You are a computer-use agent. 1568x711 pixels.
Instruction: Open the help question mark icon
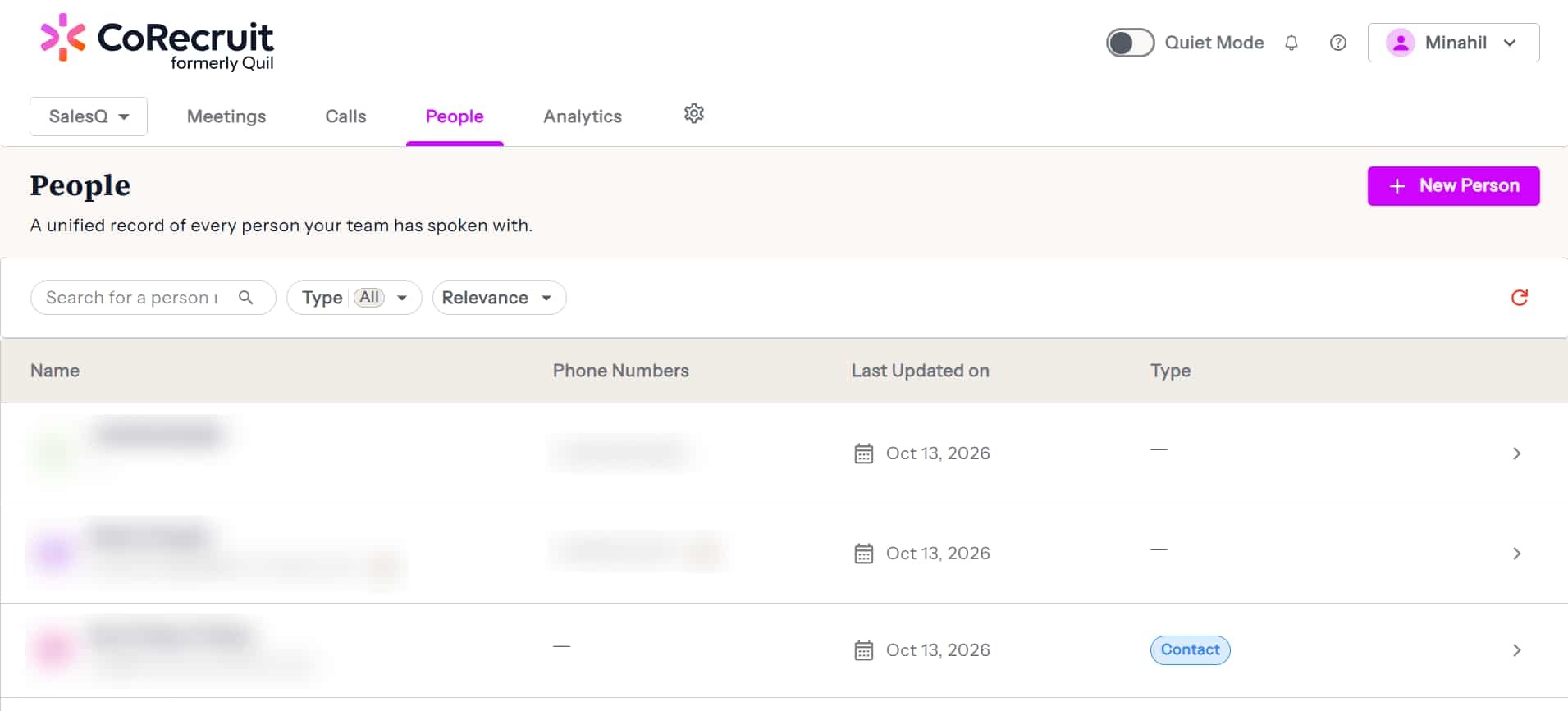pos(1338,43)
